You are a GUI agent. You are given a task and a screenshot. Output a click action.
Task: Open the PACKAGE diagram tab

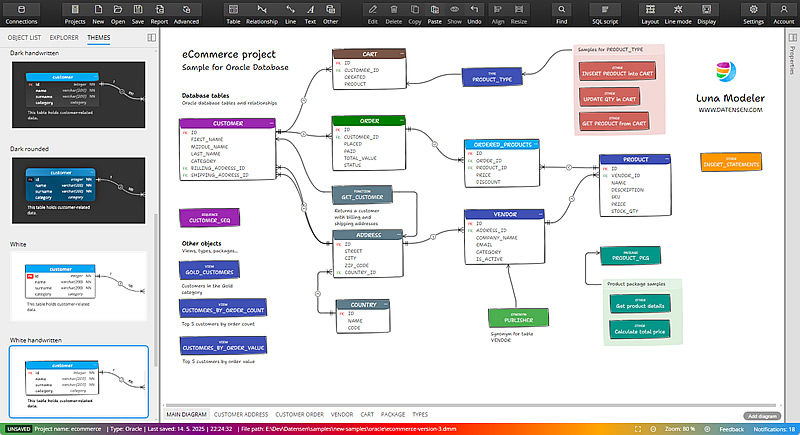[393, 415]
